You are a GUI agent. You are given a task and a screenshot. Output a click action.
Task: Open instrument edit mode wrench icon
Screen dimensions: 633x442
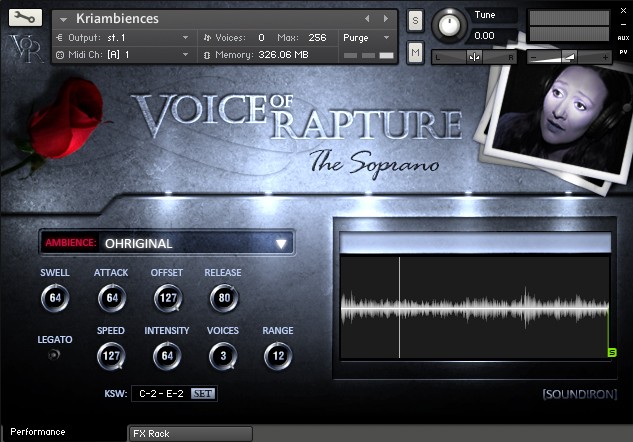25,18
